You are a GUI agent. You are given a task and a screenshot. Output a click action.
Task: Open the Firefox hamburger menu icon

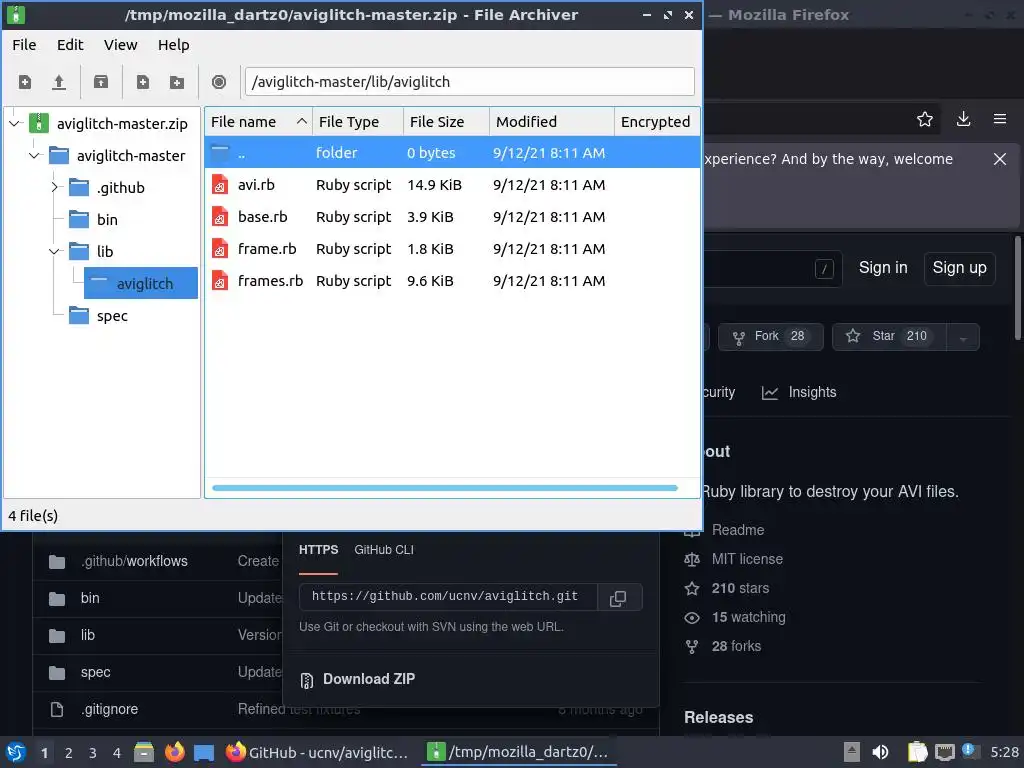click(1000, 119)
